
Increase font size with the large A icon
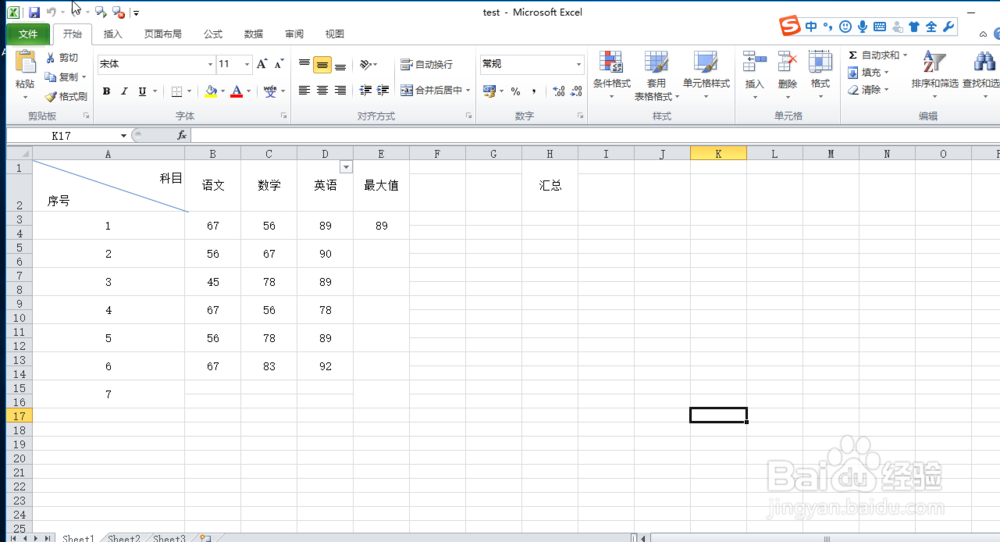[x=261, y=64]
